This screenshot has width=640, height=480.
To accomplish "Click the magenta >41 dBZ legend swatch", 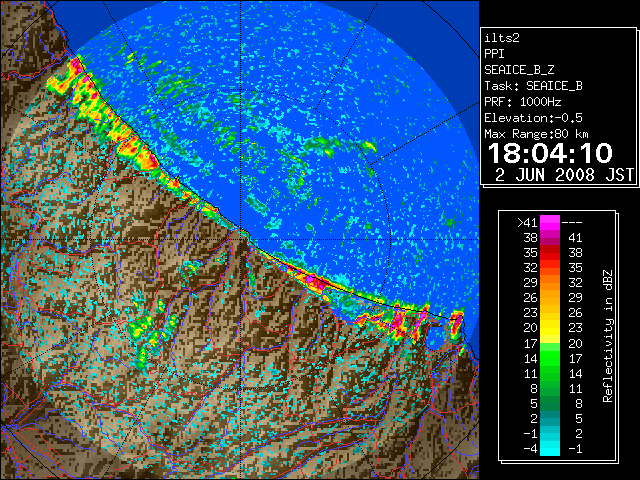I will (x=550, y=223).
